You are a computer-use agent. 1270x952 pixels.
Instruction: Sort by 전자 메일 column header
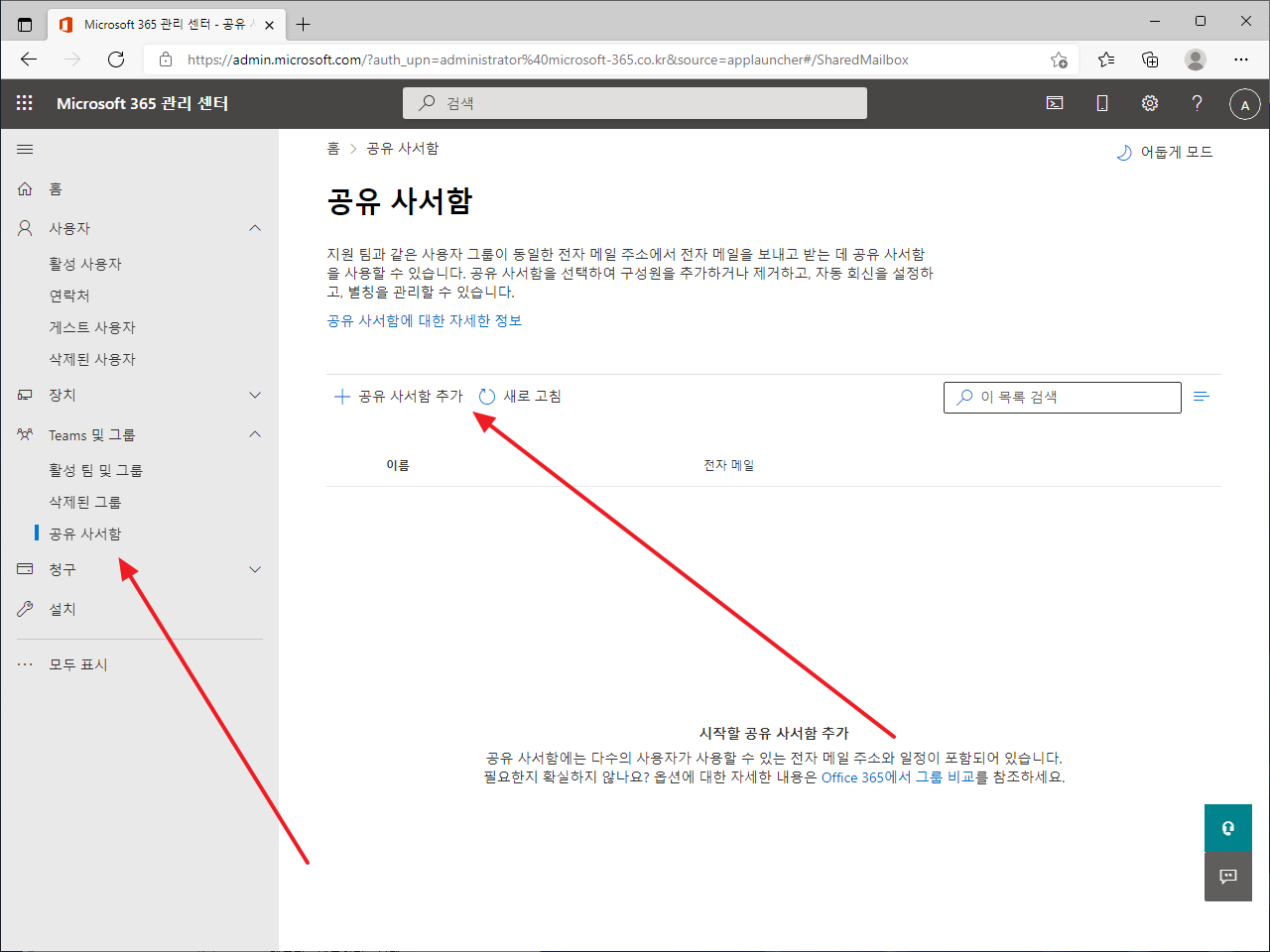(729, 465)
